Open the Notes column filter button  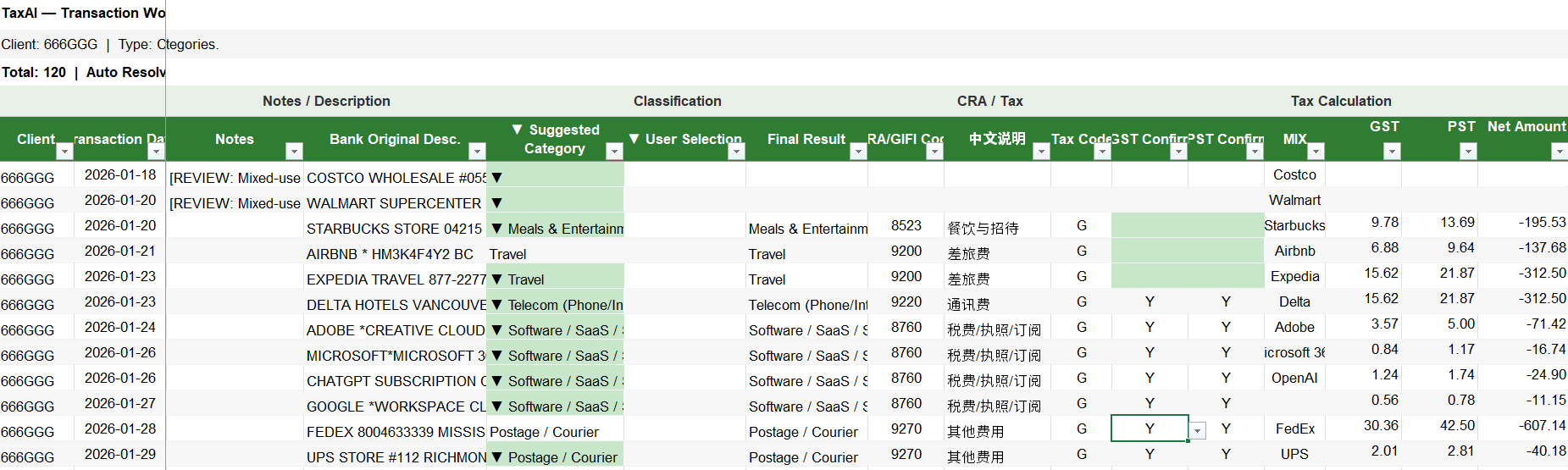[x=294, y=152]
